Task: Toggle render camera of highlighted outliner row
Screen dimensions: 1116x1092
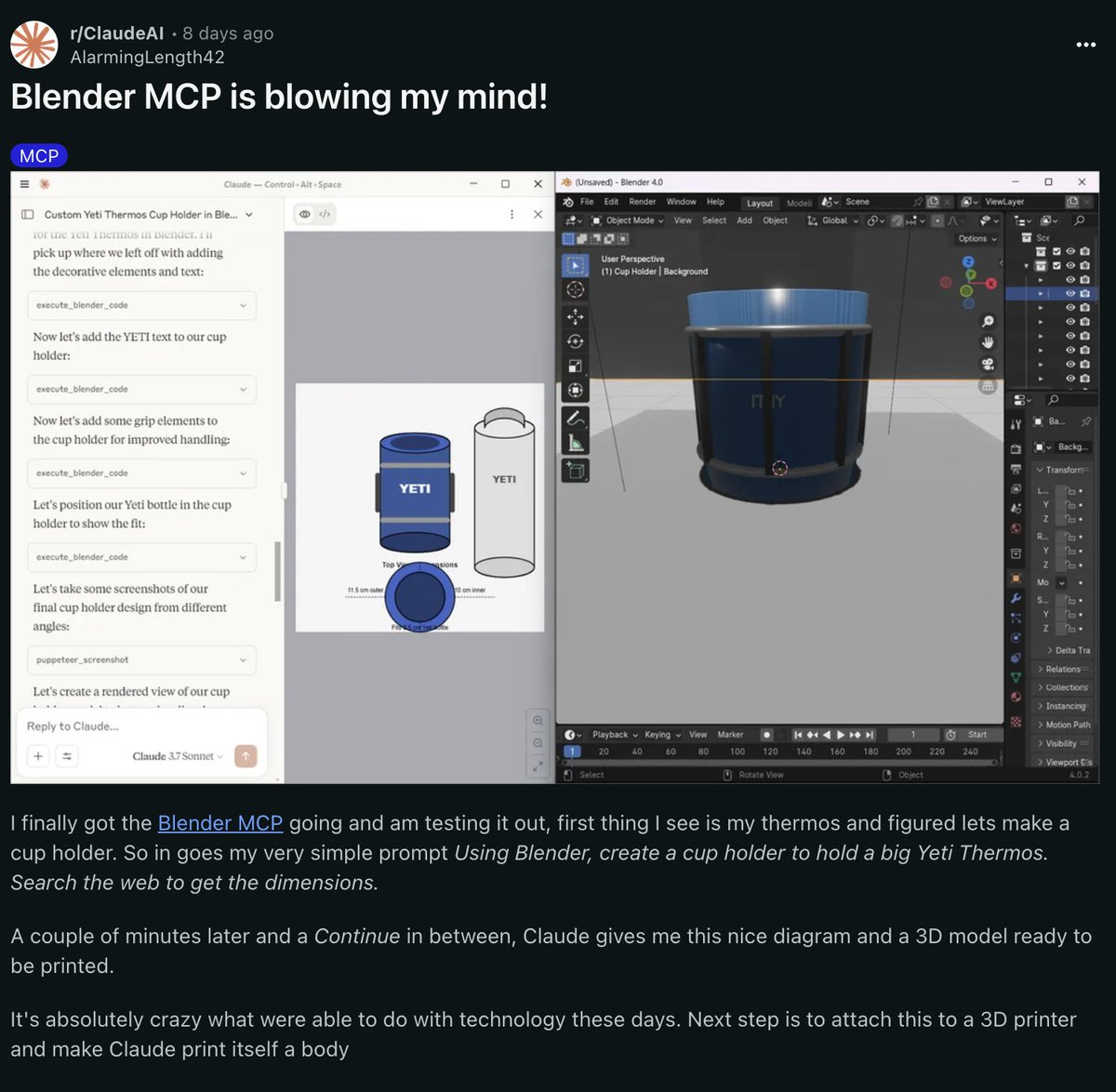Action: pyautogui.click(x=1084, y=294)
